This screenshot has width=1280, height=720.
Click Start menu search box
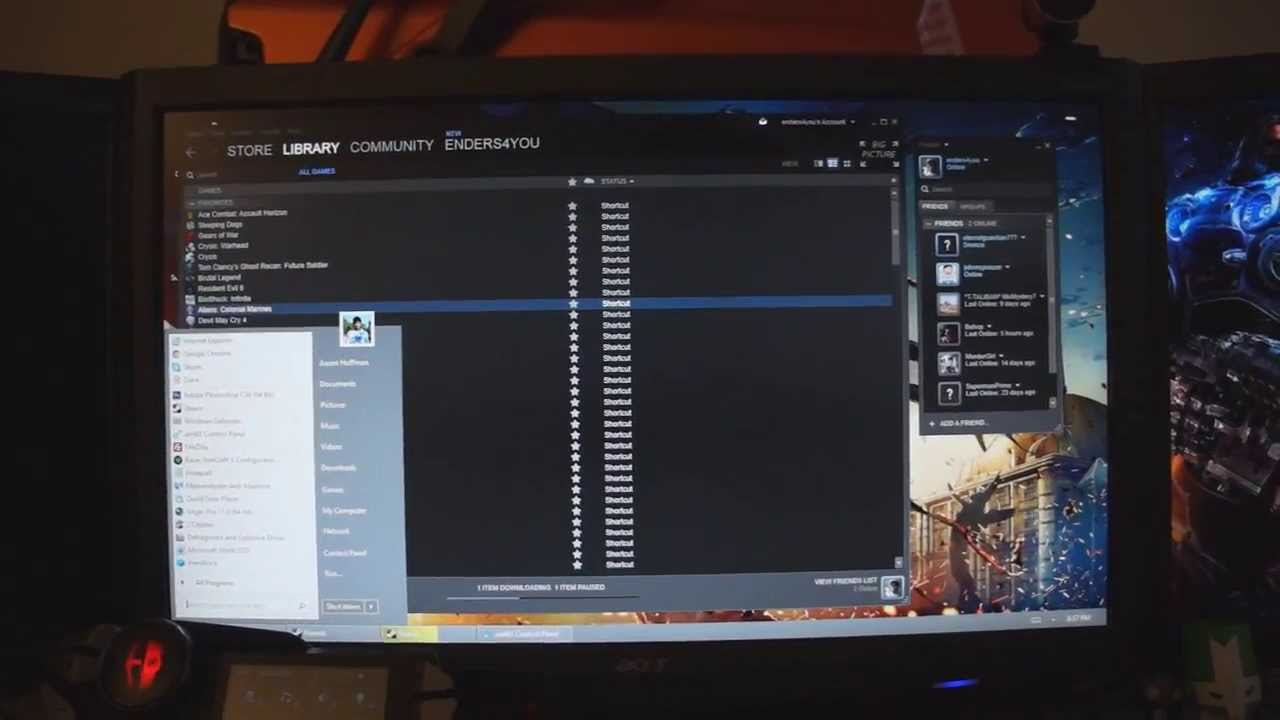(246, 605)
